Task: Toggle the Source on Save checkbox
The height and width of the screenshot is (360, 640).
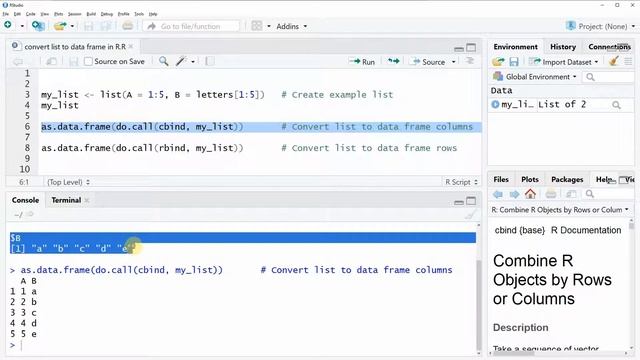Action: 88,62
